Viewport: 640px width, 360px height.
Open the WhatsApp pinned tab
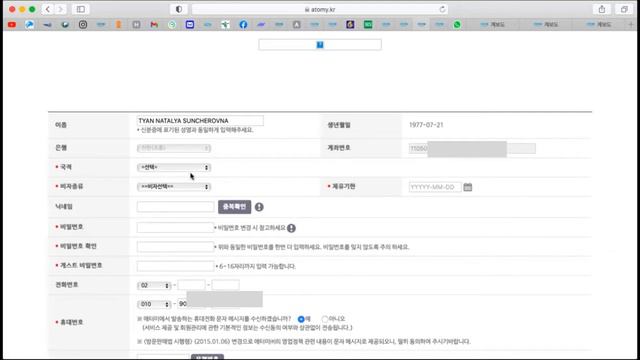tap(457, 24)
